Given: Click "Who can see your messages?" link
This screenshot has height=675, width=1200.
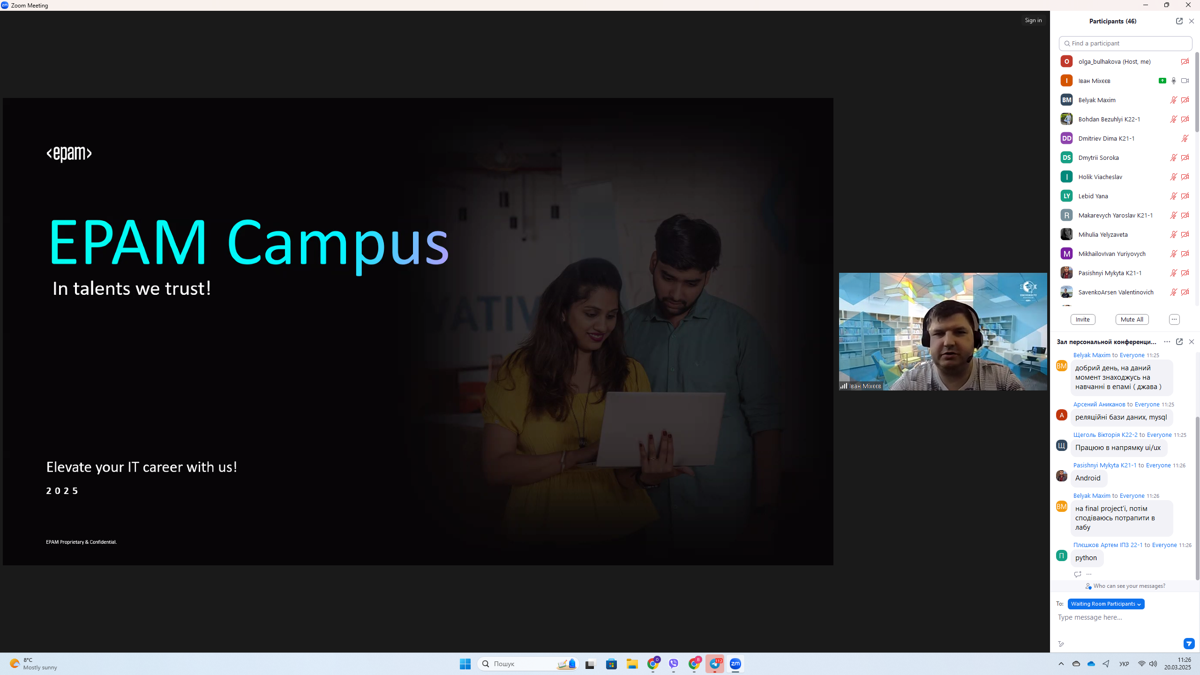Looking at the screenshot, I should pyautogui.click(x=1129, y=586).
